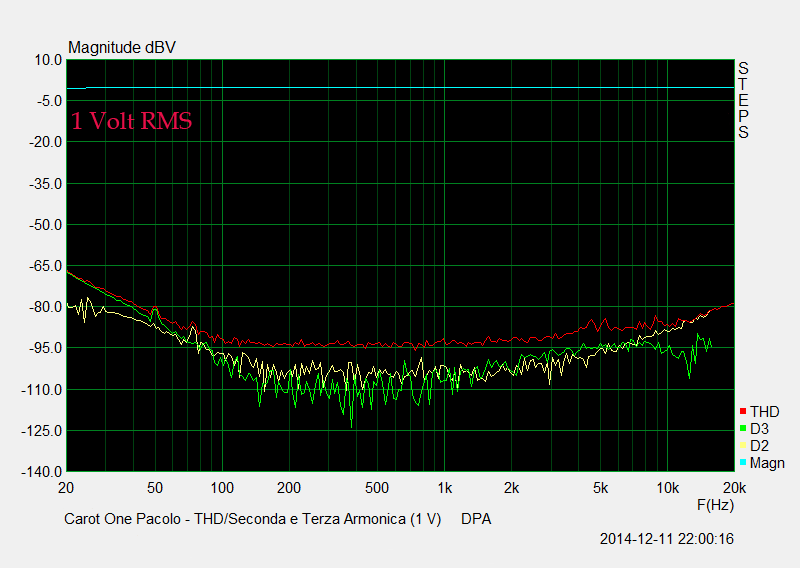Click the 1k tick on the frequency axis

click(x=445, y=488)
